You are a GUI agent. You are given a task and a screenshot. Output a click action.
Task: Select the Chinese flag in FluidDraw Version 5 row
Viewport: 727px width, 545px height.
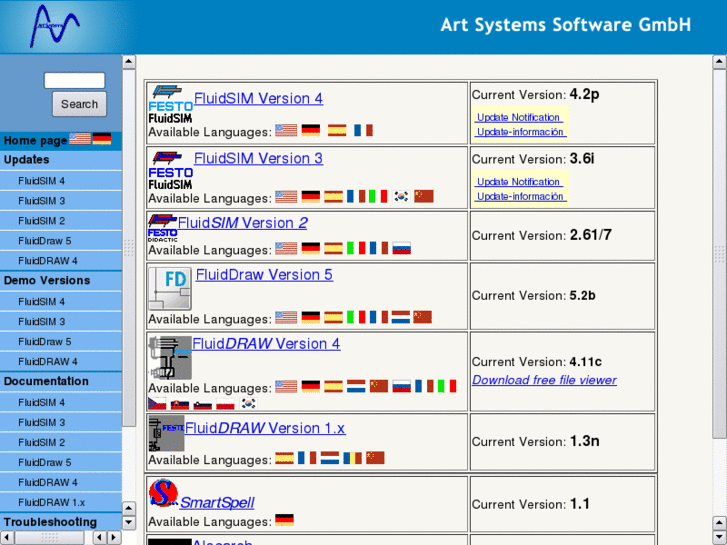tap(422, 317)
